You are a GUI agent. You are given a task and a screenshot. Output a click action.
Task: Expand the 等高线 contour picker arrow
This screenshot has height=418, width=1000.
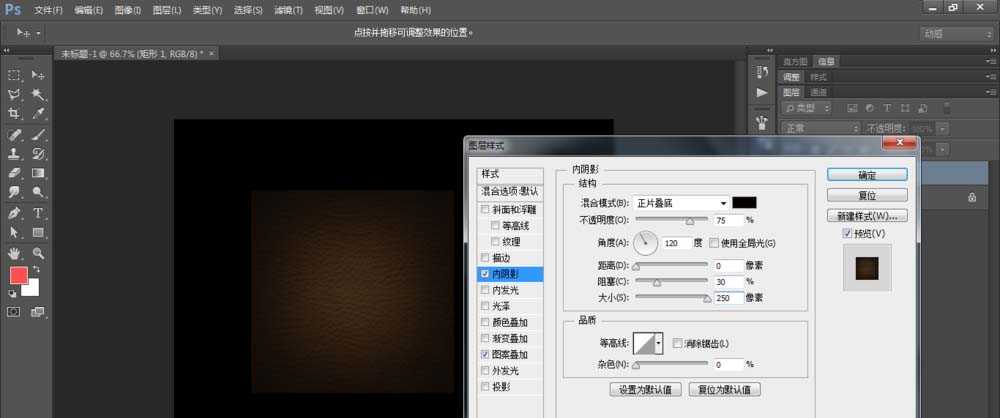coord(658,343)
